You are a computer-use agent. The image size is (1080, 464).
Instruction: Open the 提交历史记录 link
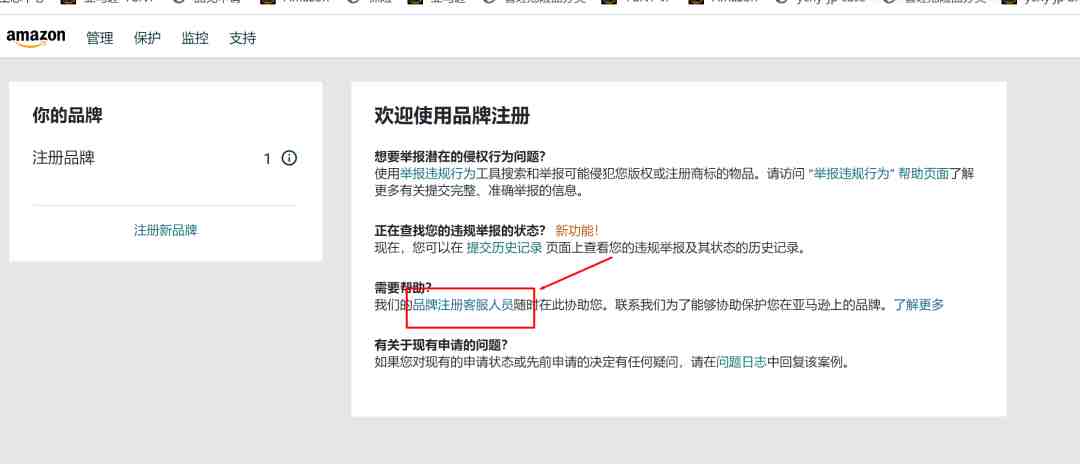[x=505, y=248]
